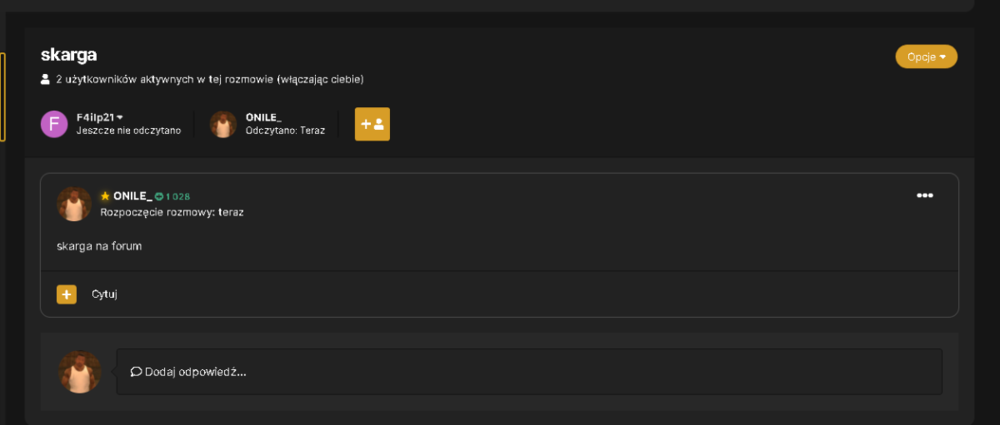Open ONILE_'s avatar in the participants row
Screen dimensions: 1000x425
coord(223,124)
